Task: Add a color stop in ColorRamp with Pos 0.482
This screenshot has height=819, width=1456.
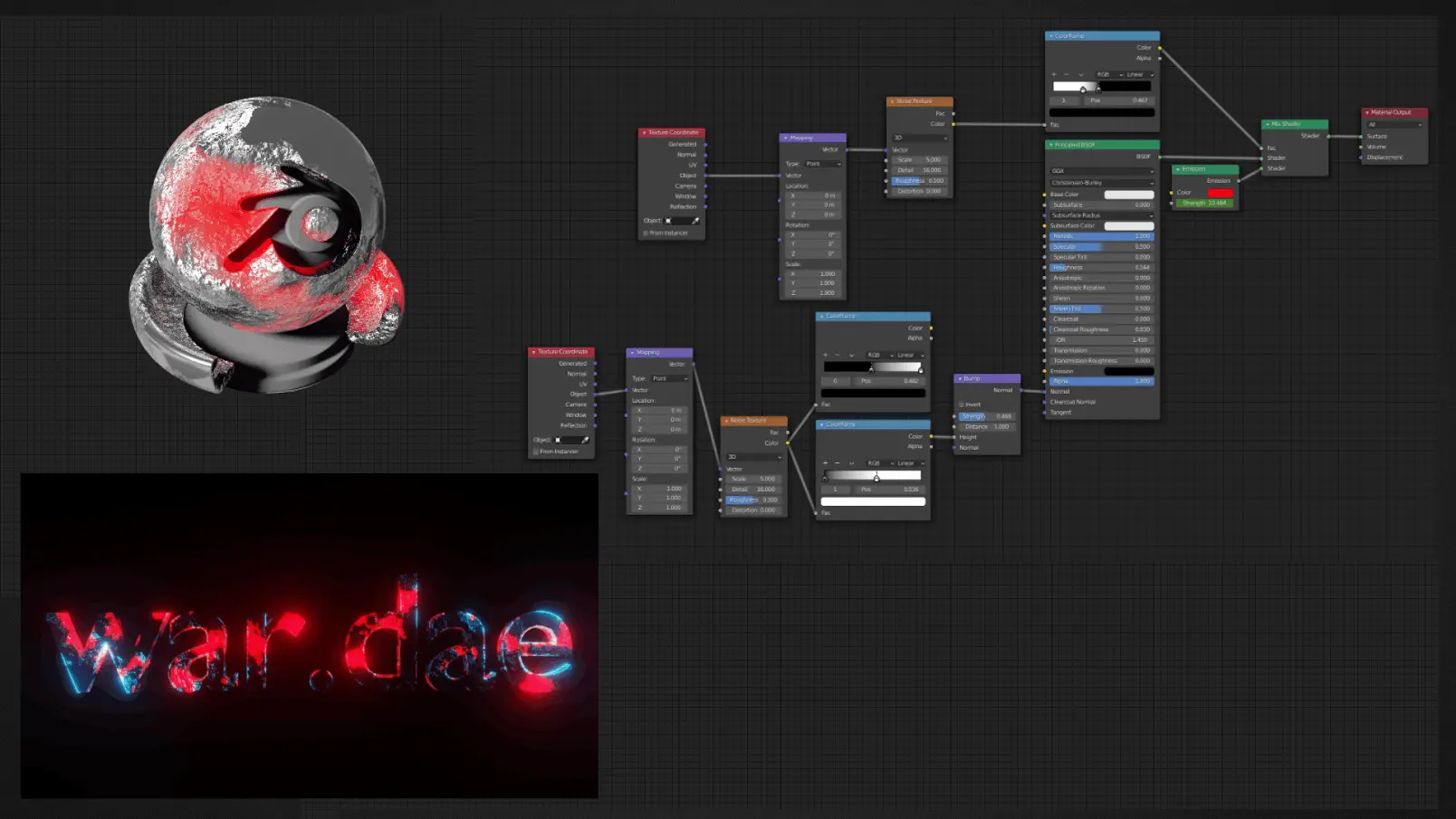Action: tap(825, 355)
